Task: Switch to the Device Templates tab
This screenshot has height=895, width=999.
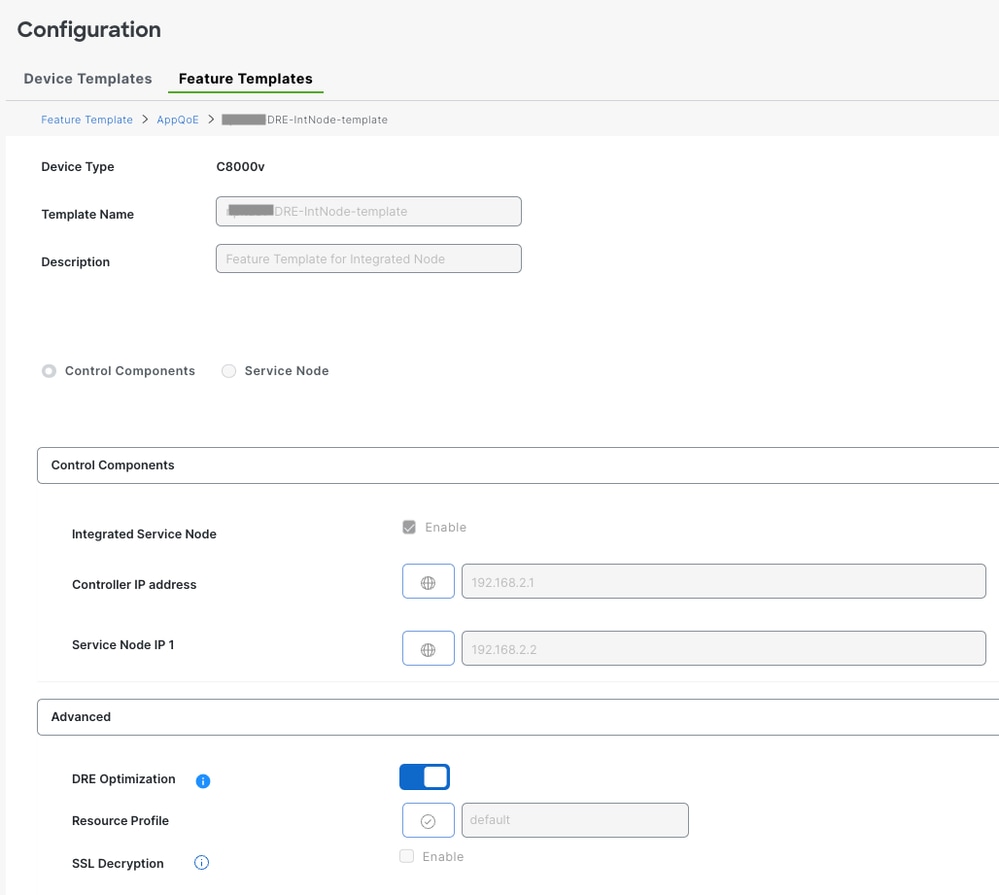Action: coord(88,79)
